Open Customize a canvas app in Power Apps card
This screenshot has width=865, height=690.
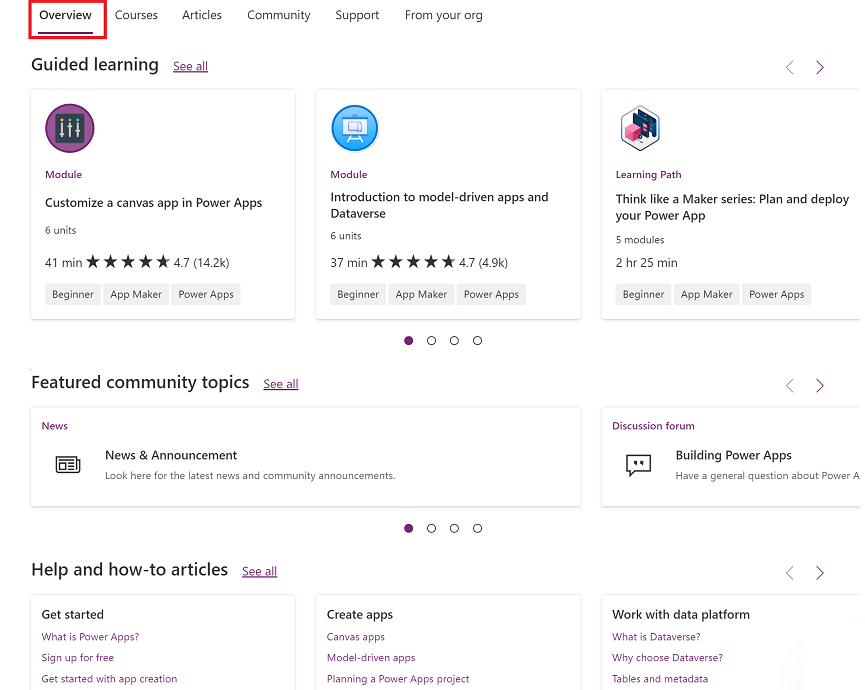coord(163,205)
